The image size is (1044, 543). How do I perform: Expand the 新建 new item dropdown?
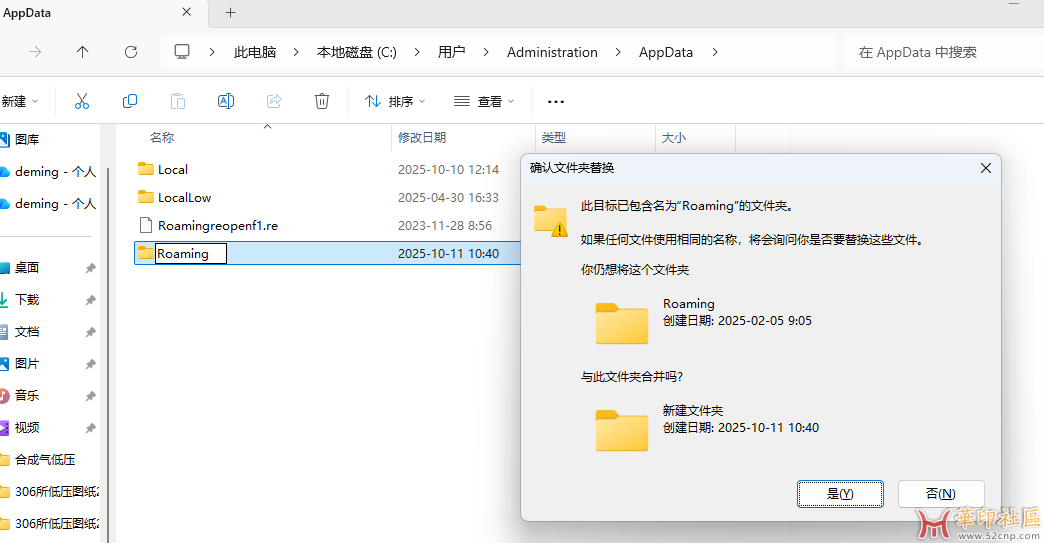[x=18, y=101]
